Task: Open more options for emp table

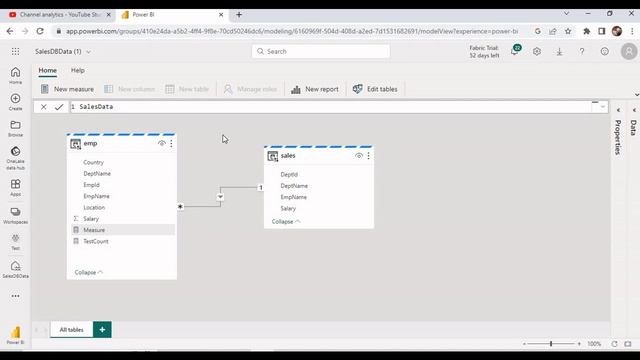Action: pyautogui.click(x=171, y=144)
